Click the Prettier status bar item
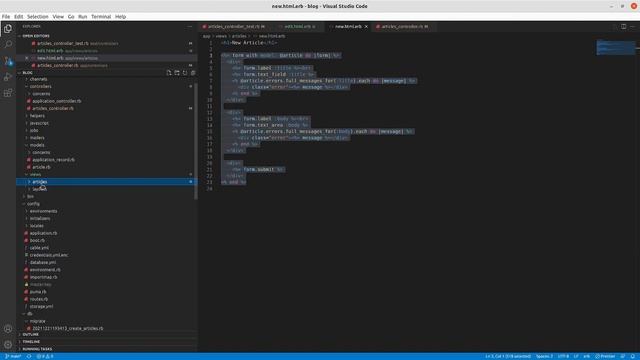Viewport: 640px width, 360px height. click(605, 356)
